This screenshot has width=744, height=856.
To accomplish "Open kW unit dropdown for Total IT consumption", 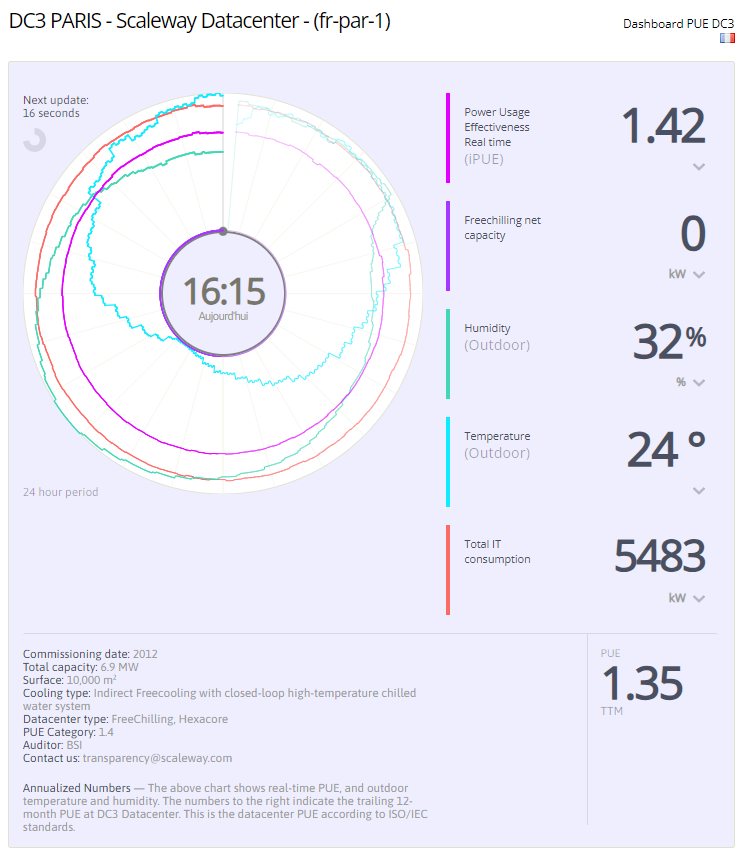I will point(687,598).
